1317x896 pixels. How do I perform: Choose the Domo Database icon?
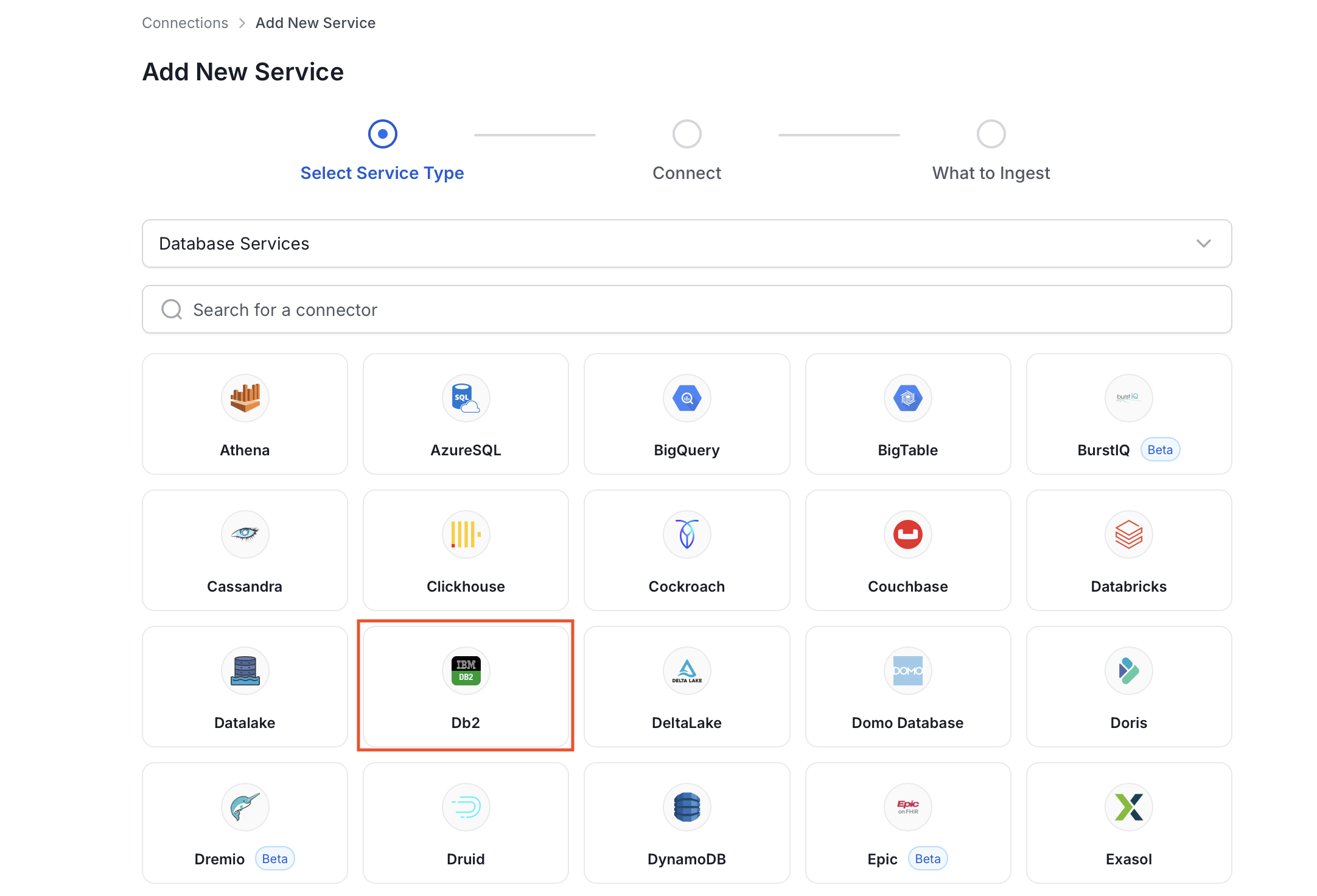pos(907,671)
